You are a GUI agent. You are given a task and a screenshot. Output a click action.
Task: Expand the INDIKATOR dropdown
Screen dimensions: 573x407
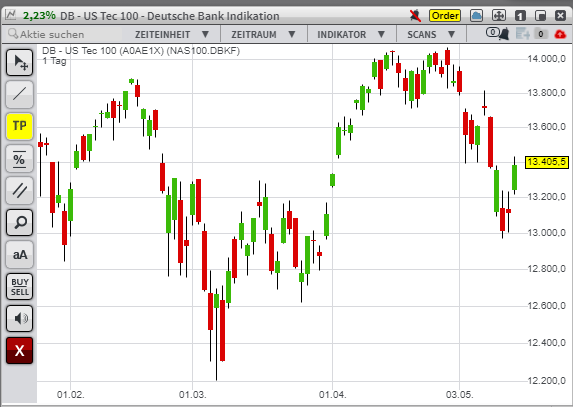pyautogui.click(x=352, y=34)
